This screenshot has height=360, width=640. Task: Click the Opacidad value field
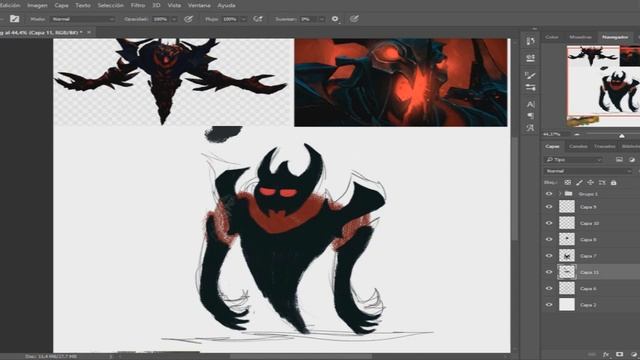161,19
